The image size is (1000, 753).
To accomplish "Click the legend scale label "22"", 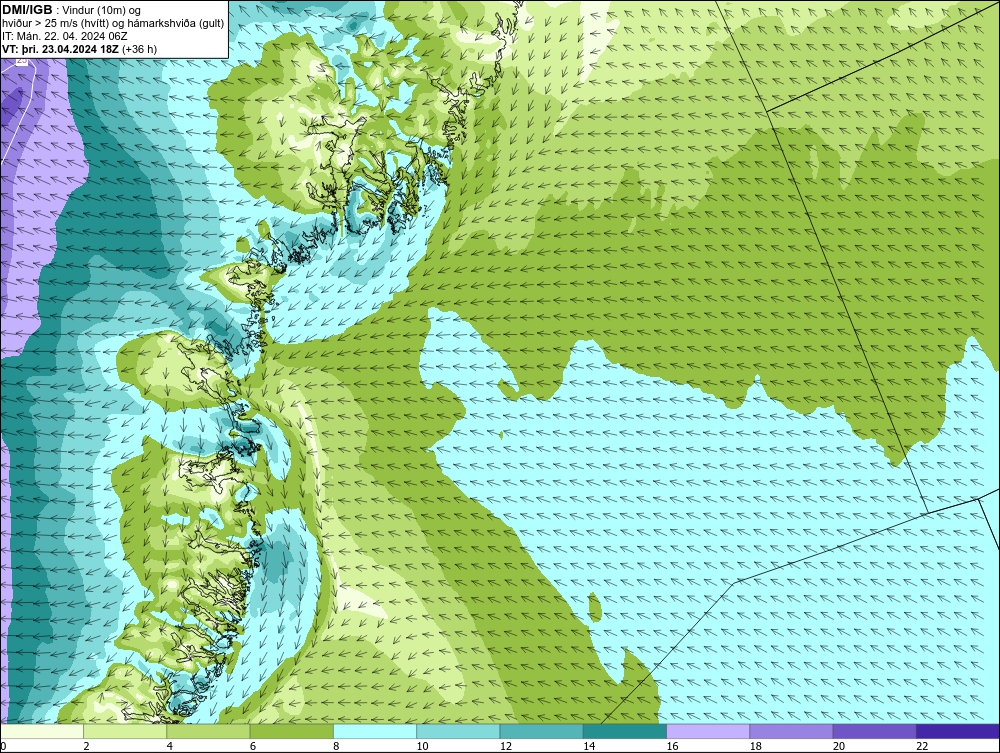I will (923, 747).
